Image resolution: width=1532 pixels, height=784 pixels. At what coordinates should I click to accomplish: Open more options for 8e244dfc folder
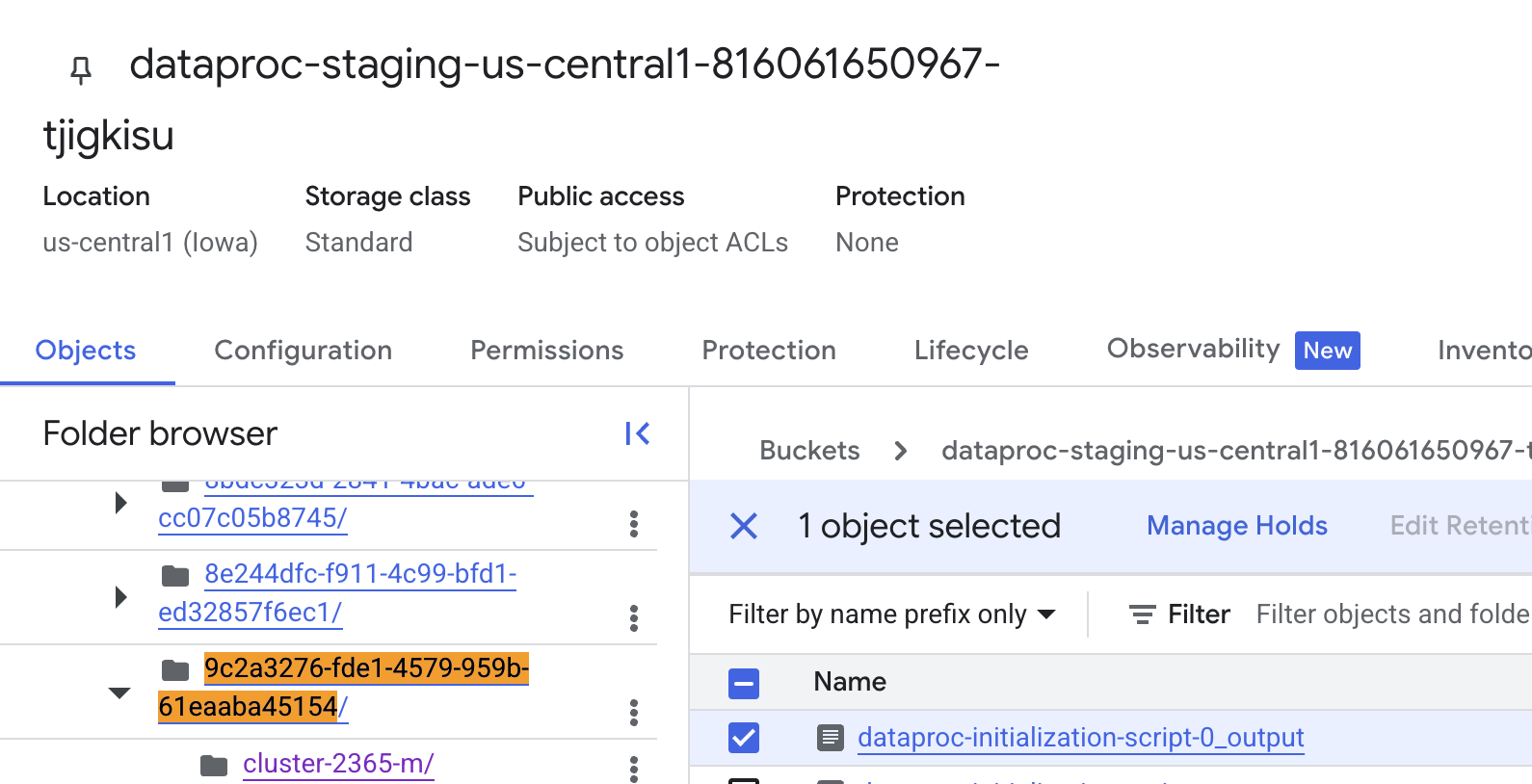tap(633, 617)
